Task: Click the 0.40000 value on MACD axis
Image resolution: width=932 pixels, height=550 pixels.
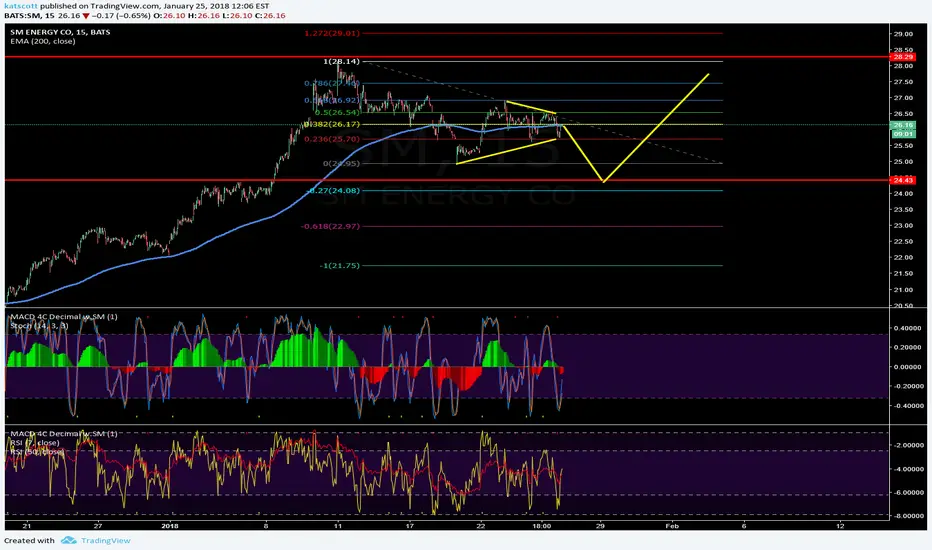Action: point(909,328)
